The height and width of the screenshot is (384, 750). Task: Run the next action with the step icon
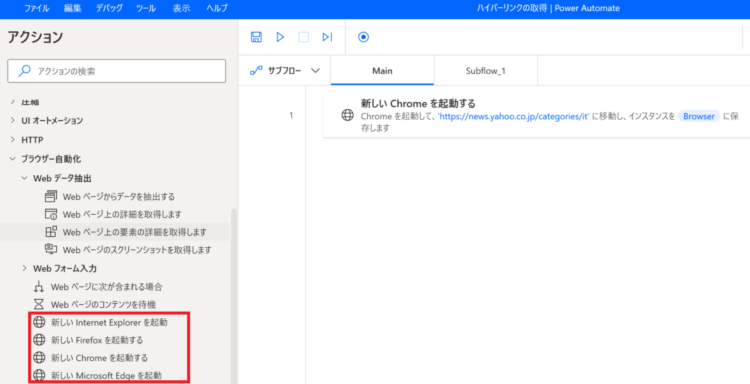pyautogui.click(x=327, y=37)
